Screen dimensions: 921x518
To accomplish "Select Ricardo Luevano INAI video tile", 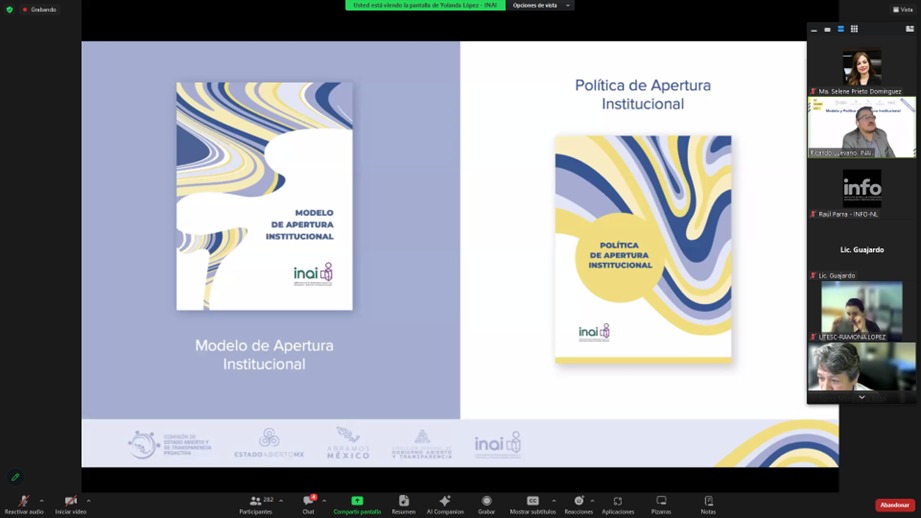I will coord(862,127).
